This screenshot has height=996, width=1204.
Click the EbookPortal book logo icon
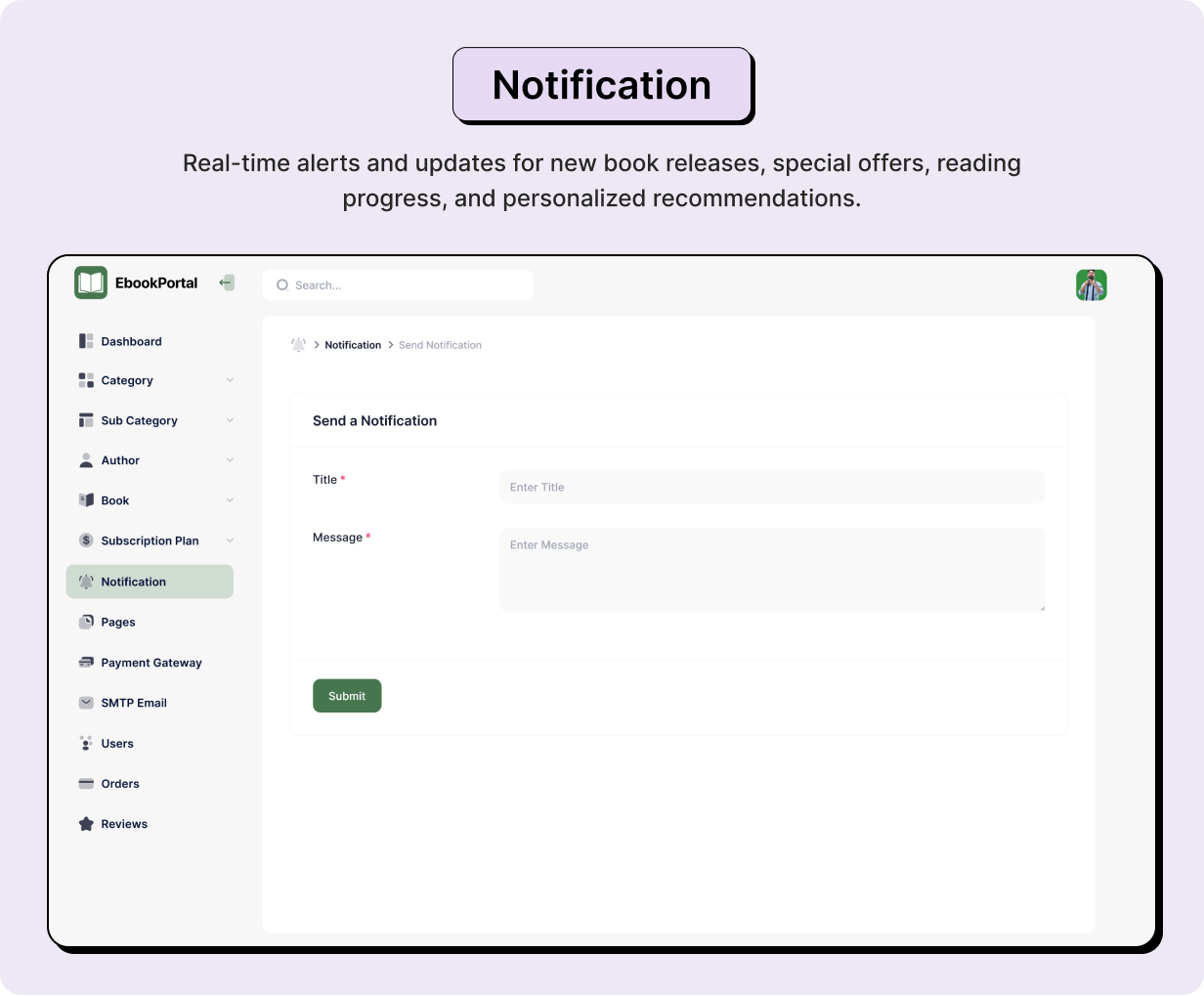click(x=91, y=282)
